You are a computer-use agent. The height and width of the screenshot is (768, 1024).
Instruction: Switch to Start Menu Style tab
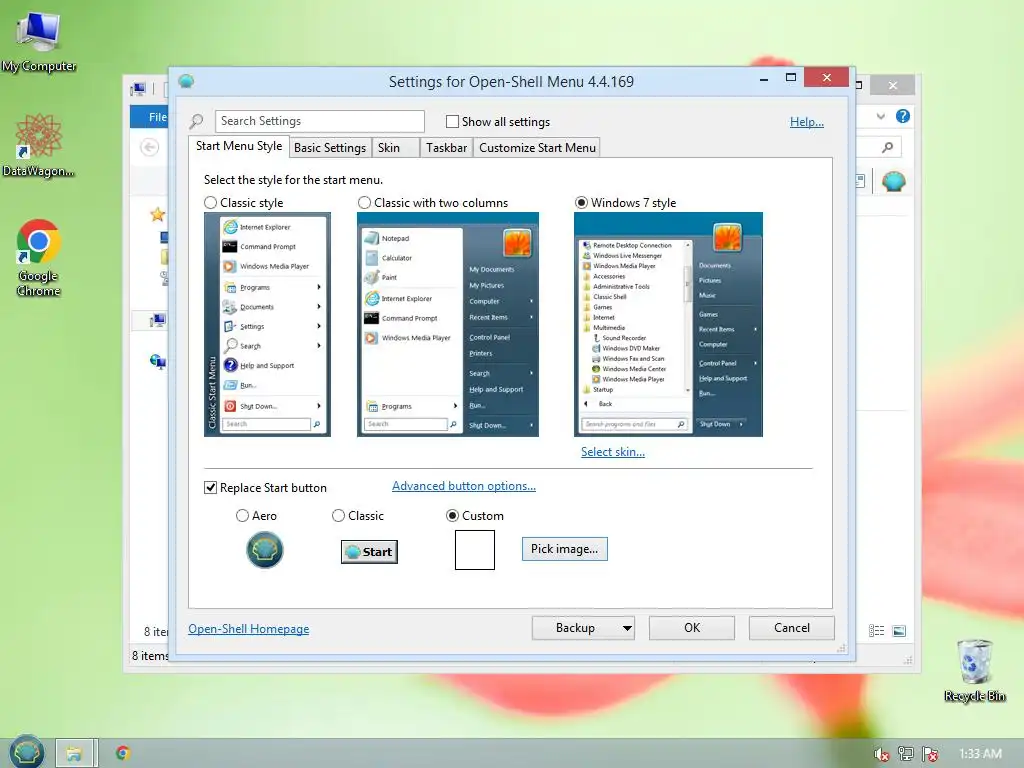point(239,146)
